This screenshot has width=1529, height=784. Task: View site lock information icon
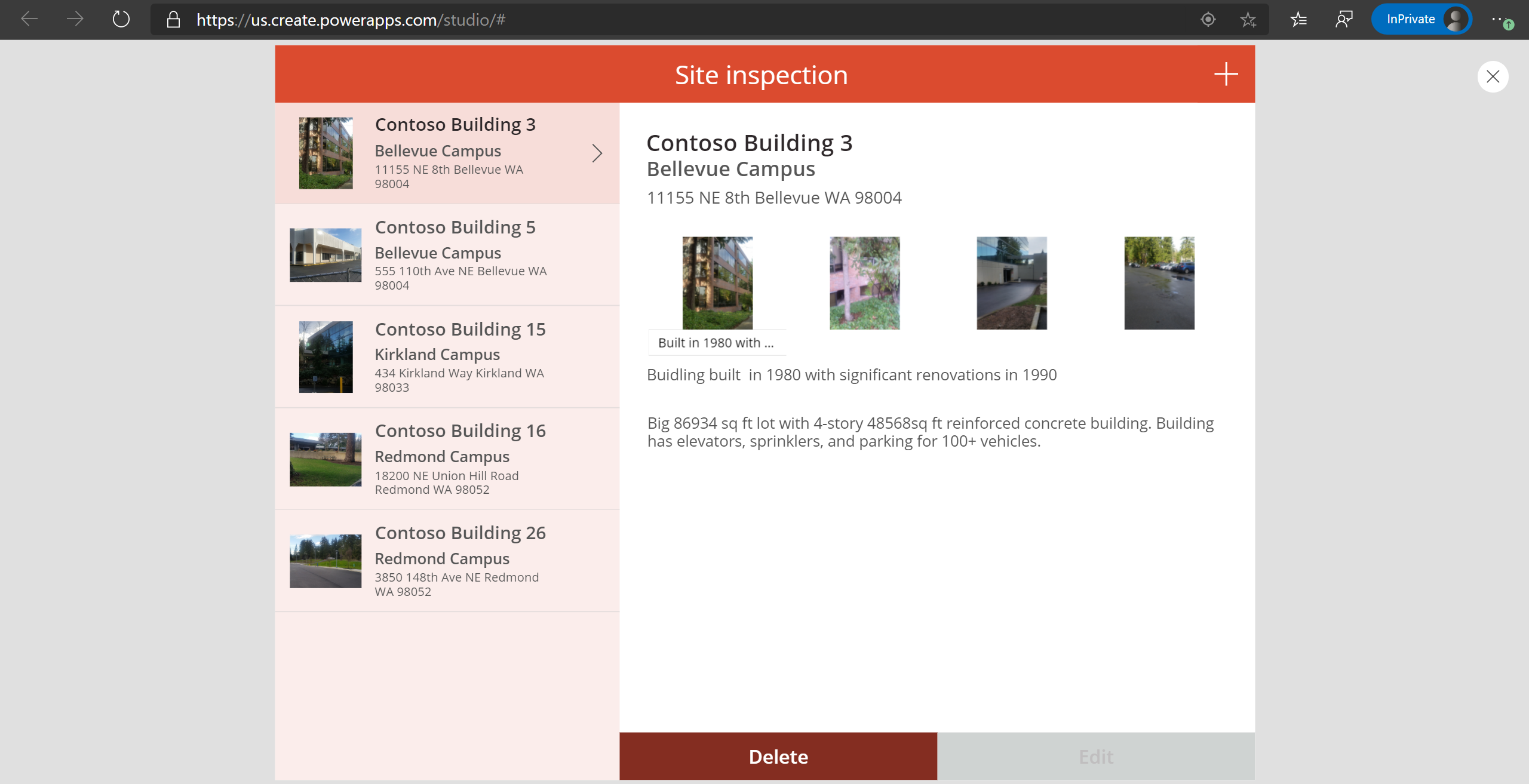point(173,20)
